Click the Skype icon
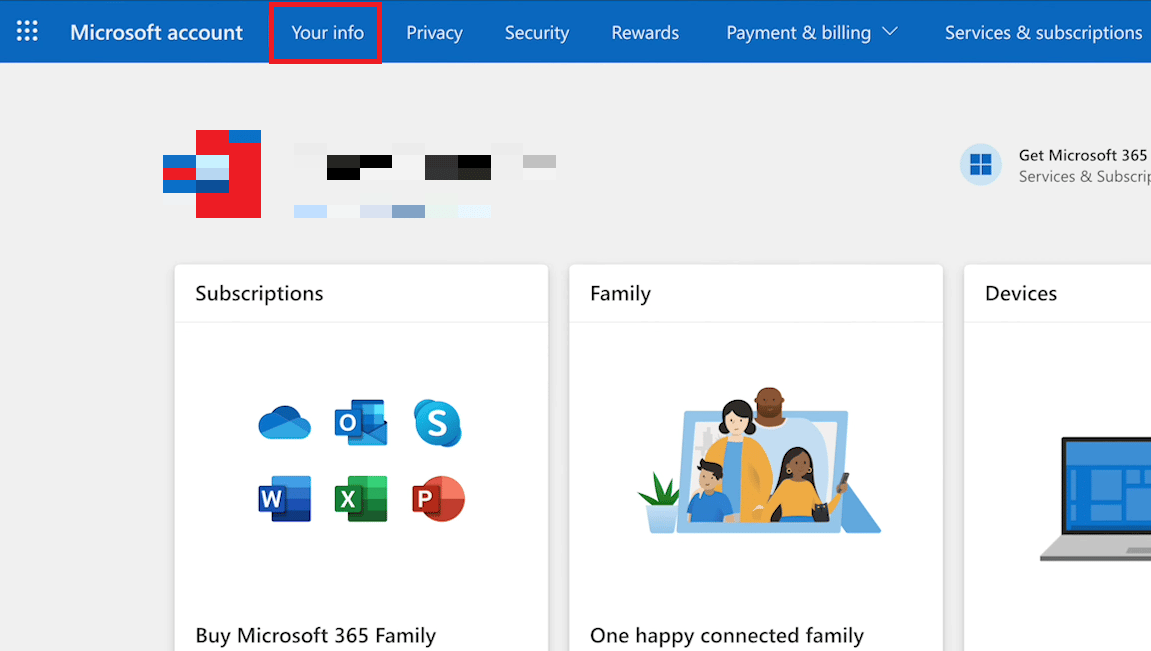The height and width of the screenshot is (651, 1151). click(437, 423)
